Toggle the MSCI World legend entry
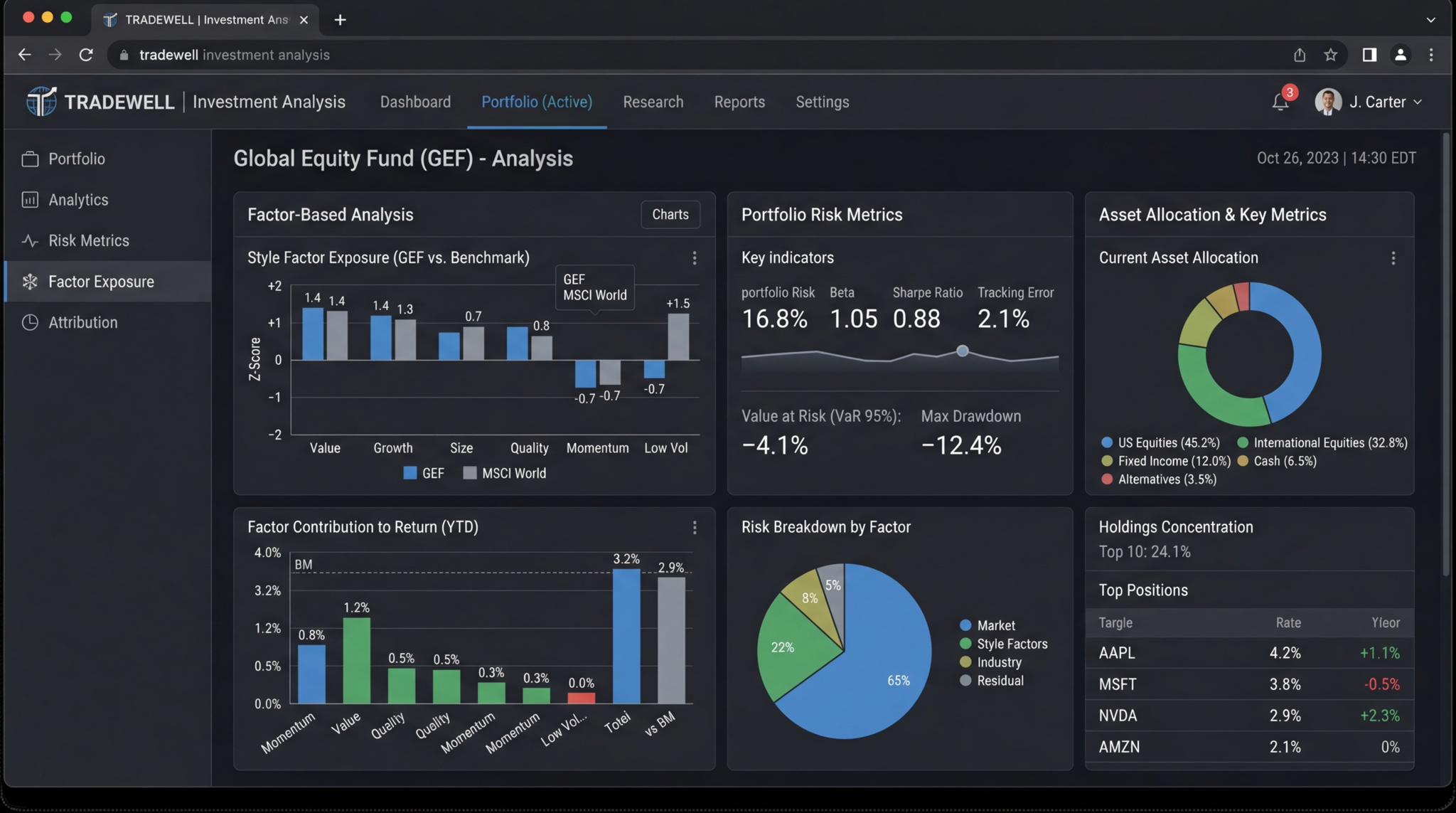This screenshot has width=1456, height=813. [505, 473]
